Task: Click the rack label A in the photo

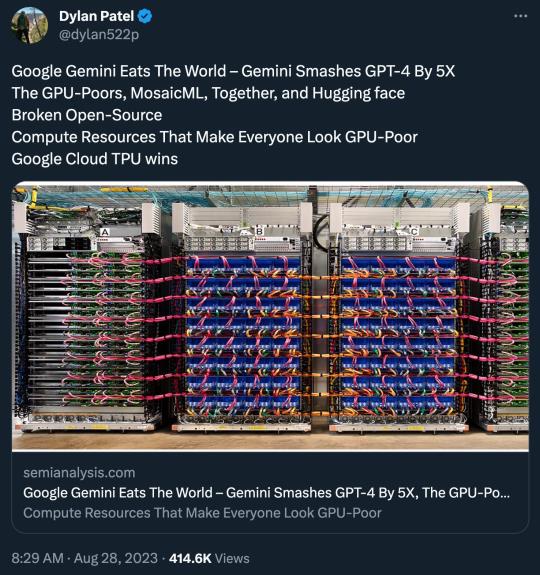Action: click(105, 232)
